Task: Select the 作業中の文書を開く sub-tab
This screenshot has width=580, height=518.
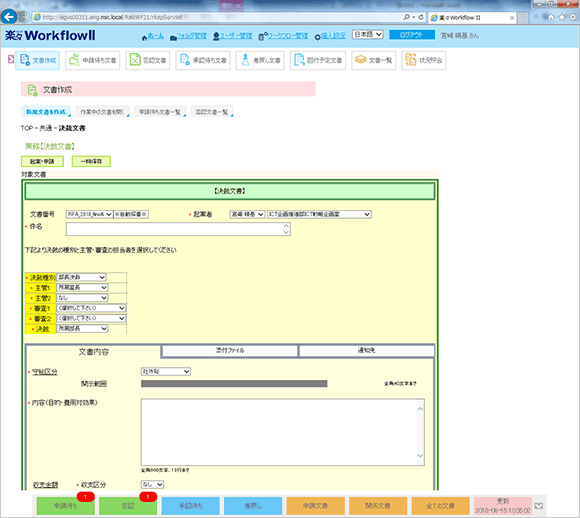Action: tap(102, 112)
